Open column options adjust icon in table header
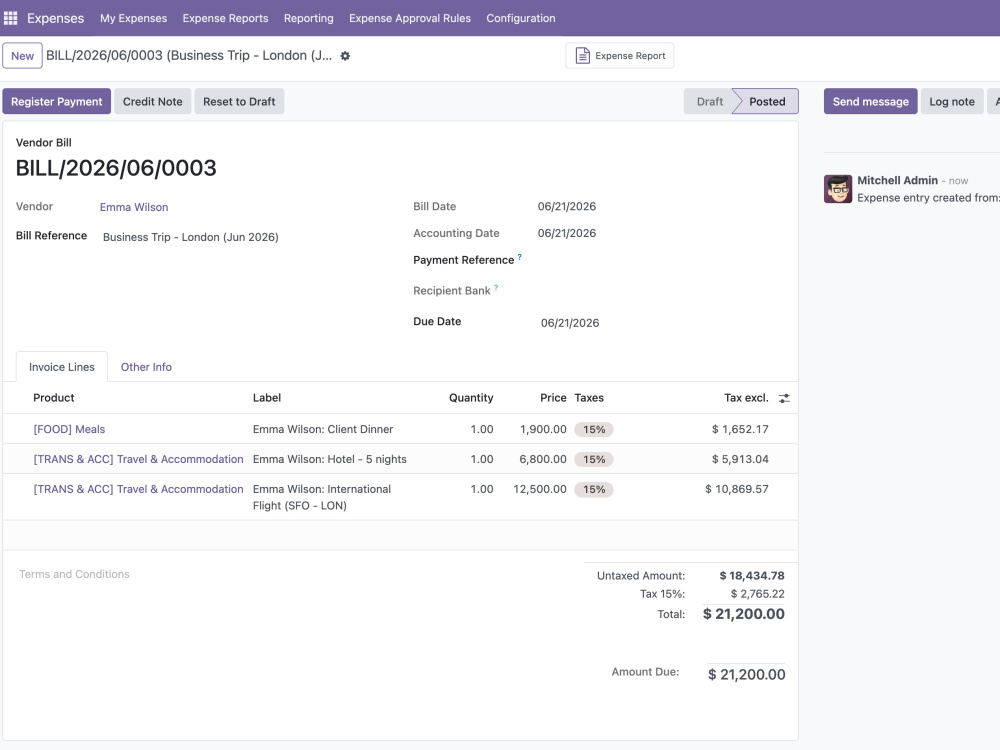Viewport: 1000px width, 750px height. (x=784, y=398)
